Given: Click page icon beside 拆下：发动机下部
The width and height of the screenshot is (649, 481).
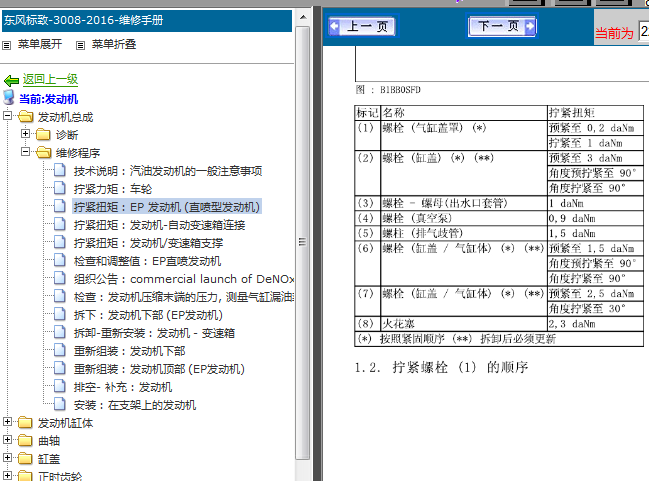Looking at the screenshot, I should [x=60, y=314].
